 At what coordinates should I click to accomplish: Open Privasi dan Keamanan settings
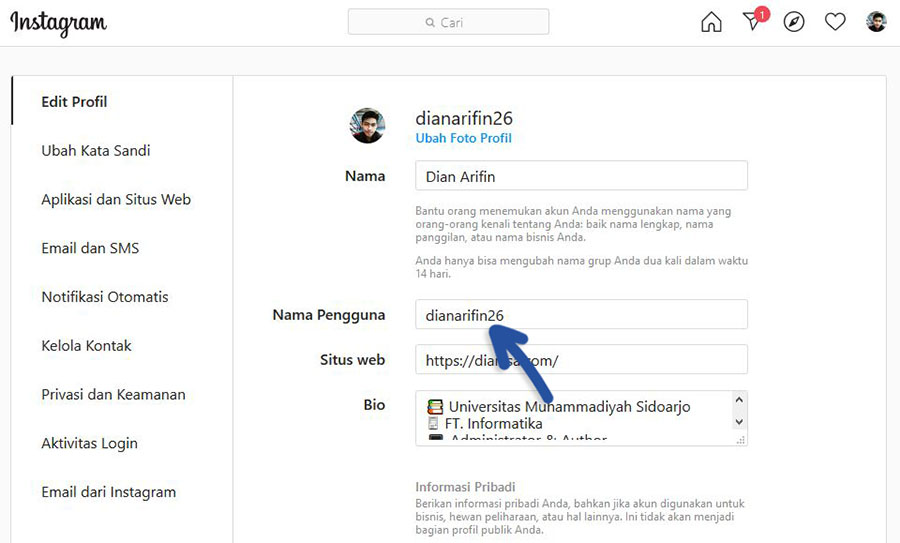[113, 395]
